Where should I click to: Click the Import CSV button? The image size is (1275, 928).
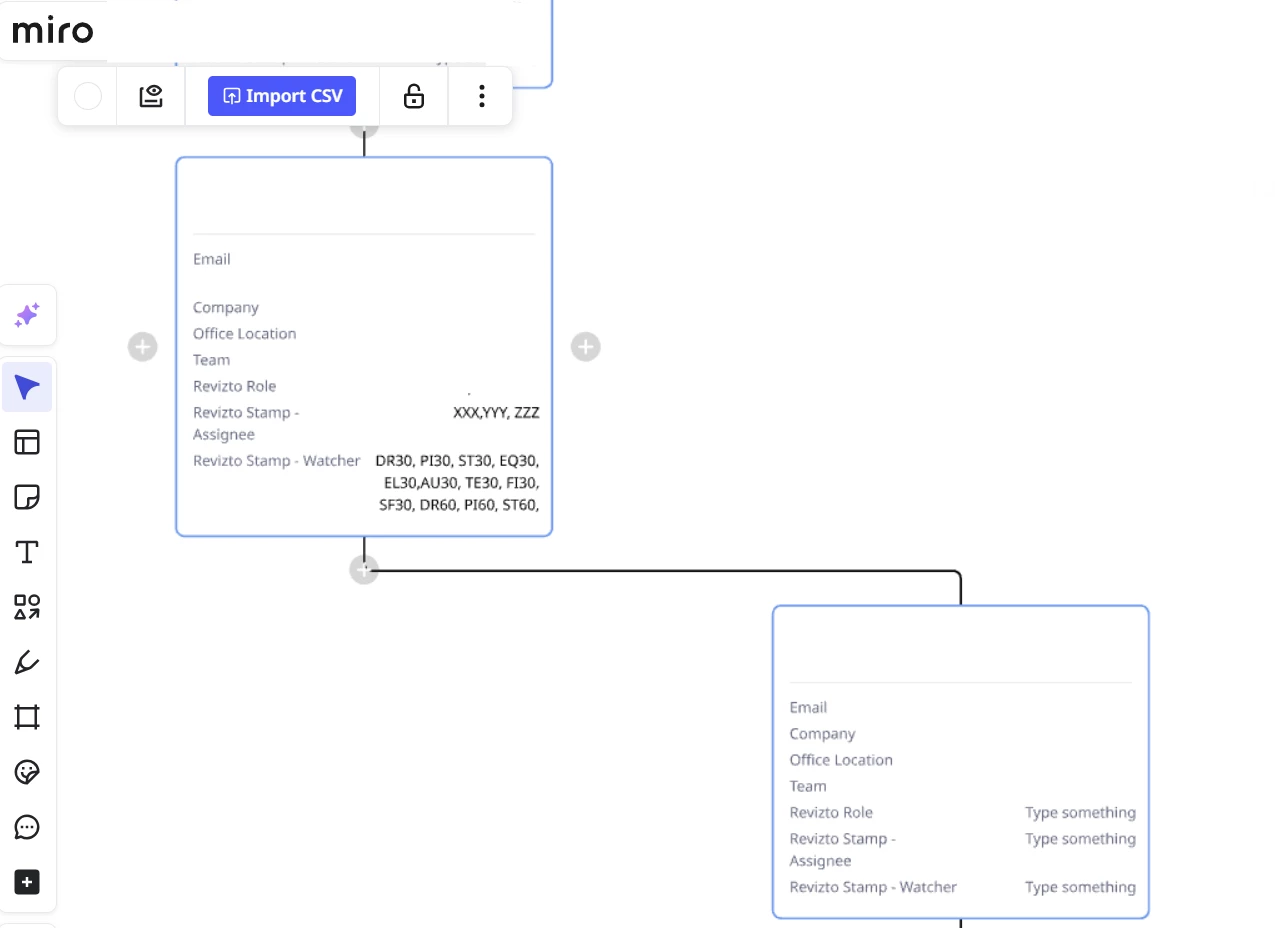pyautogui.click(x=282, y=96)
